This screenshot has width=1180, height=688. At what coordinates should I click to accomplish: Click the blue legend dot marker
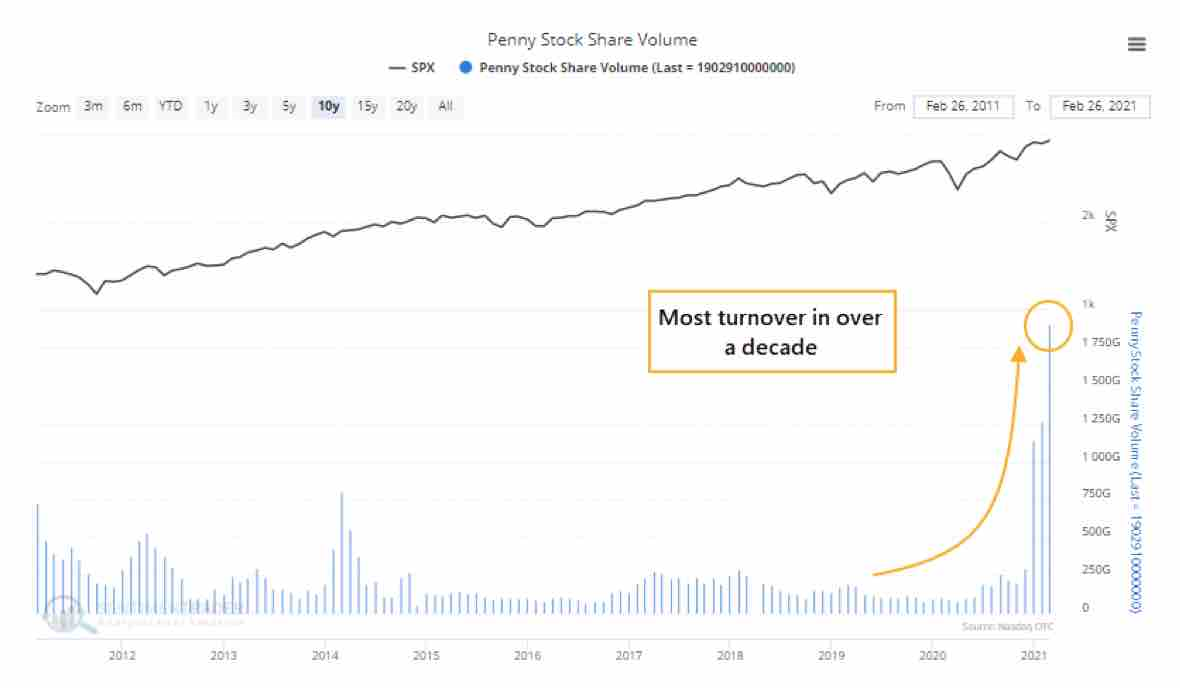point(464,68)
